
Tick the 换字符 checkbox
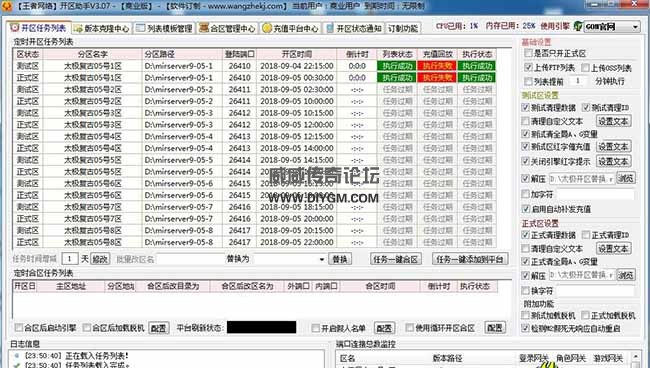[526, 291]
